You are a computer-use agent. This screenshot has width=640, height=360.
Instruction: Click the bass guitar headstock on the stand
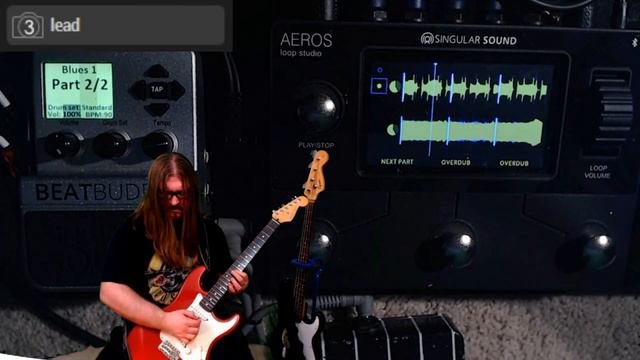316,175
